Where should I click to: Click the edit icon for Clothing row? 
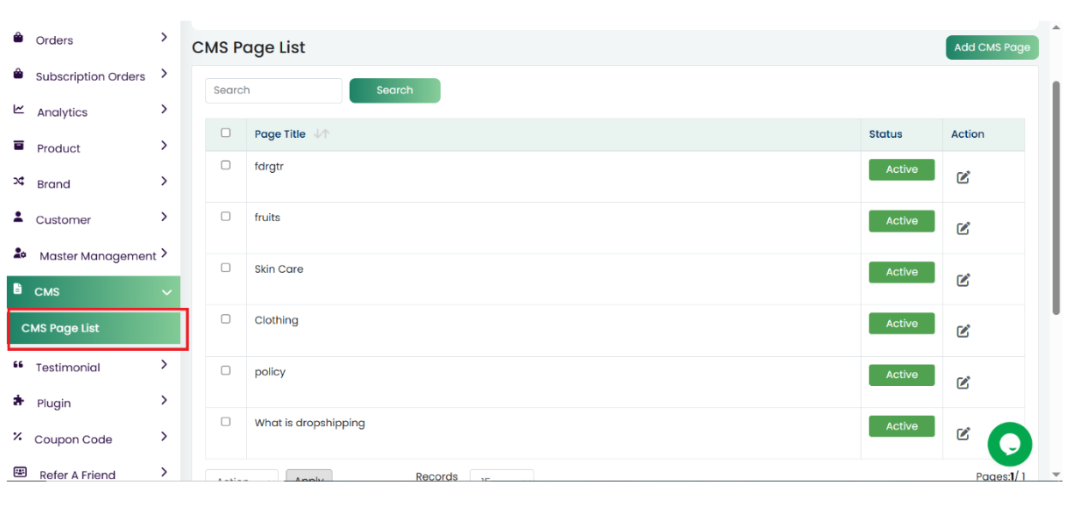963,331
